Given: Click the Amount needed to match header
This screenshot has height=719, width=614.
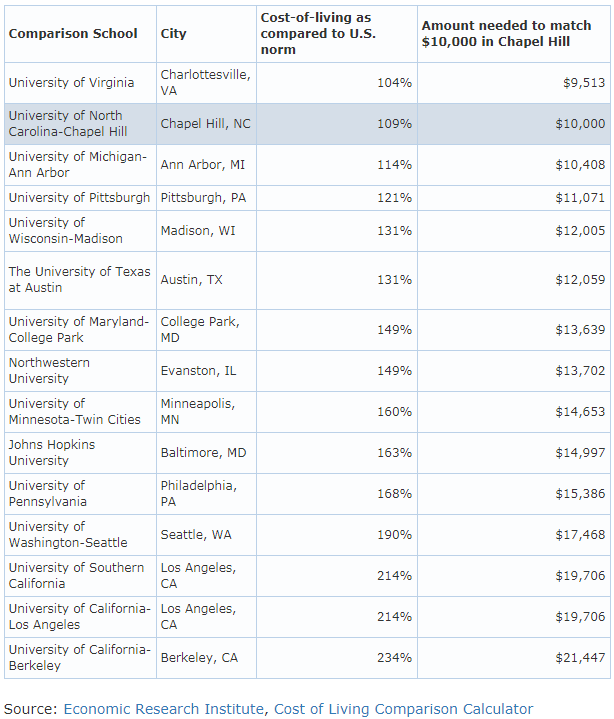Looking at the screenshot, I should click(x=514, y=33).
